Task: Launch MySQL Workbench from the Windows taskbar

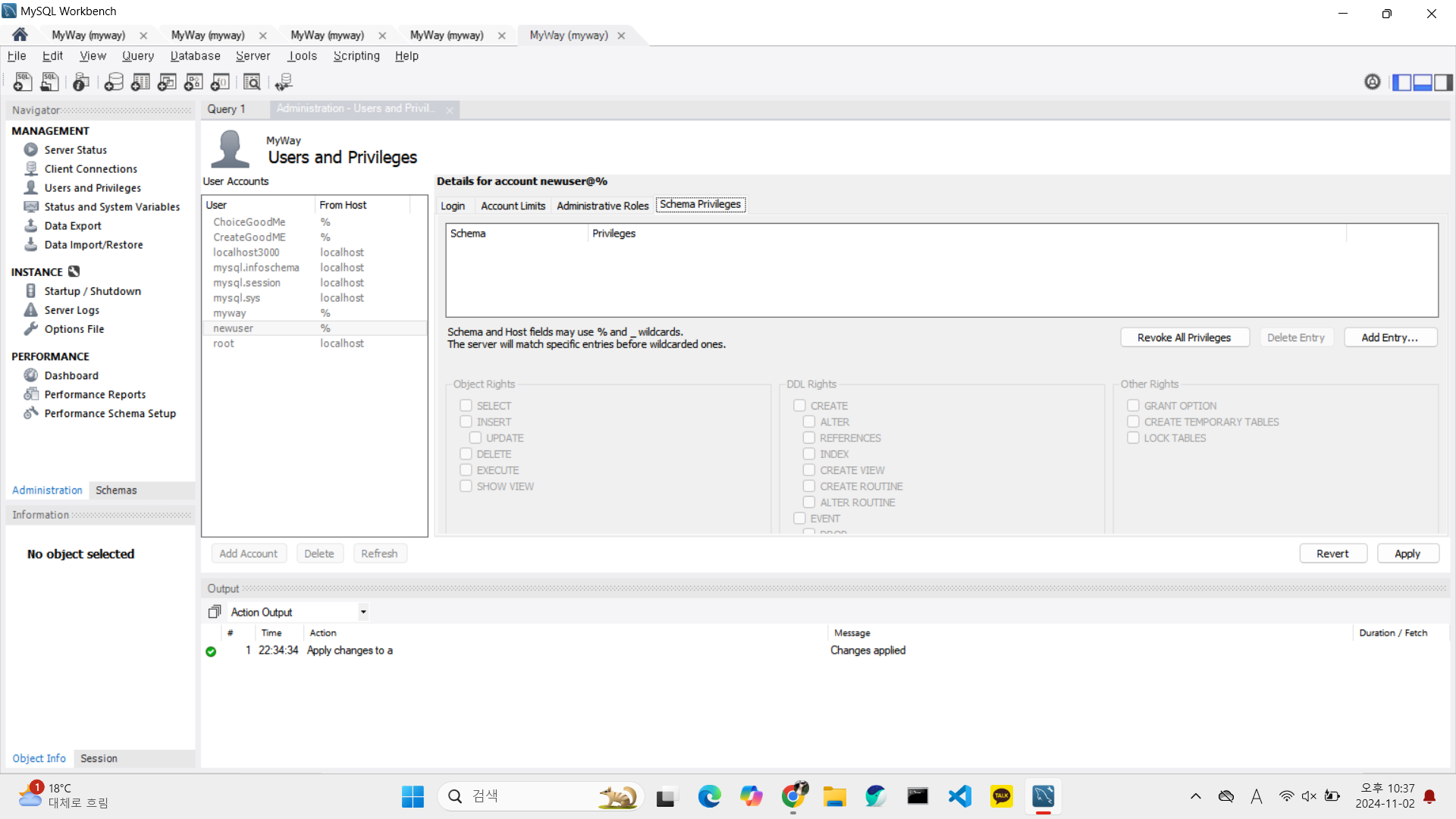Action: point(1043,796)
